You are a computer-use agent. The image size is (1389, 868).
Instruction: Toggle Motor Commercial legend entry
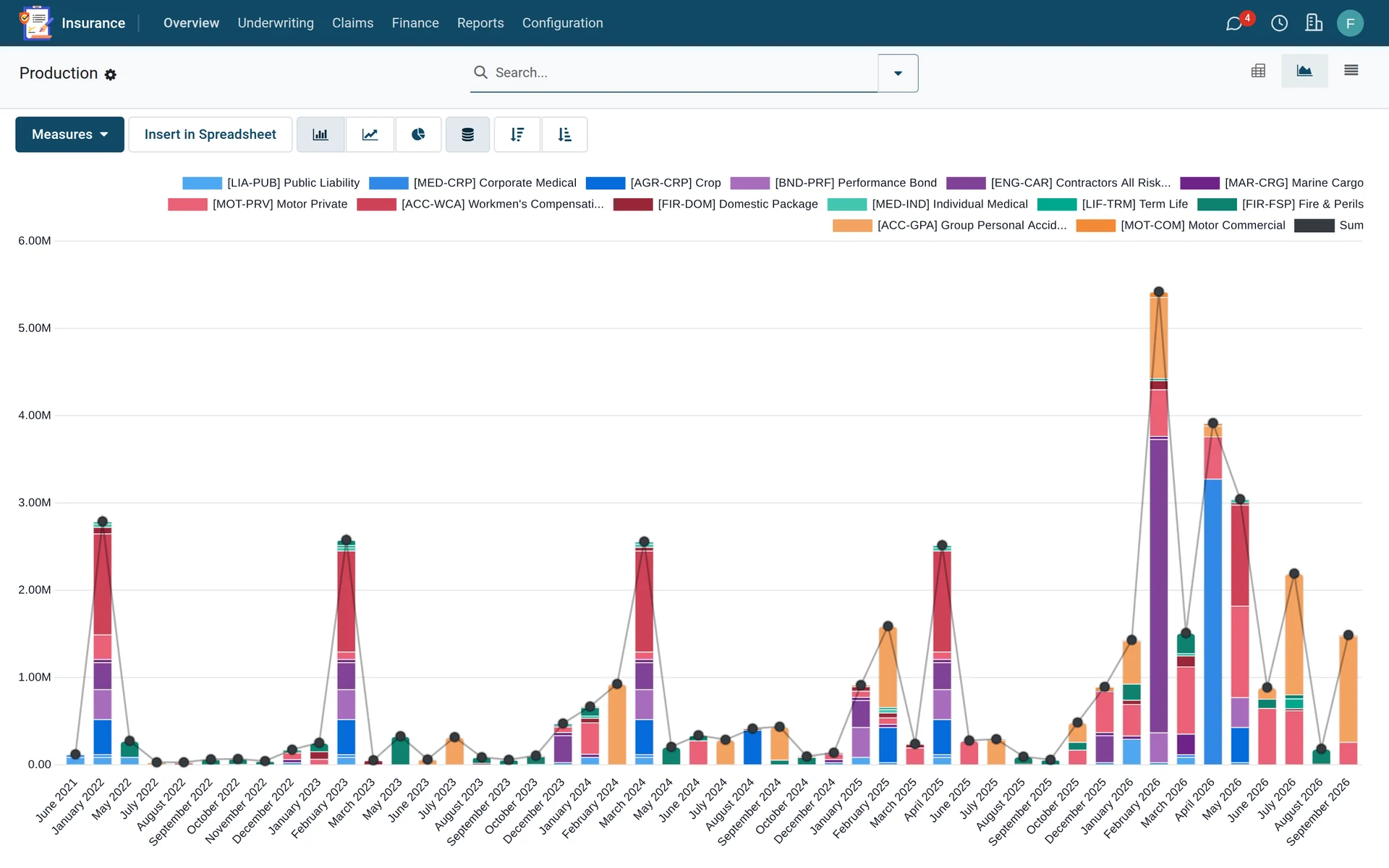tap(1181, 225)
